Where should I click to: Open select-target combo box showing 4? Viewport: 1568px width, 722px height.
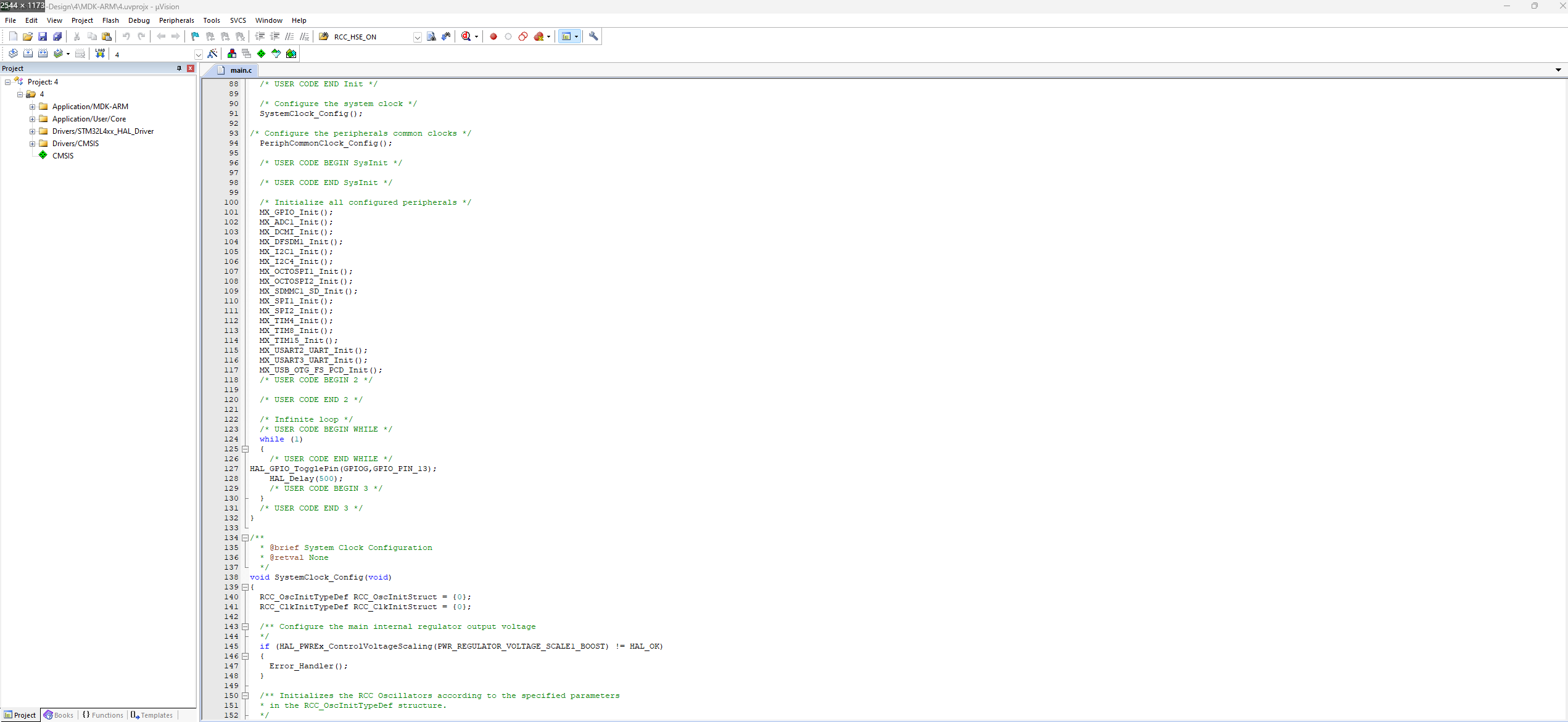pos(198,54)
